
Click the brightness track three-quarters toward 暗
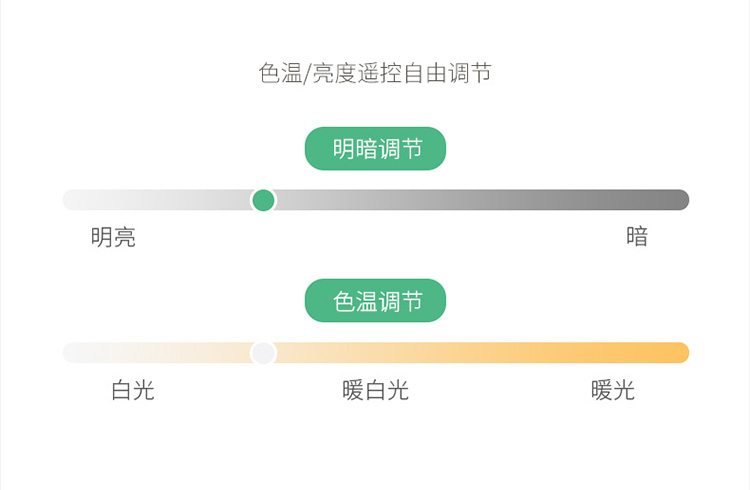point(532,200)
